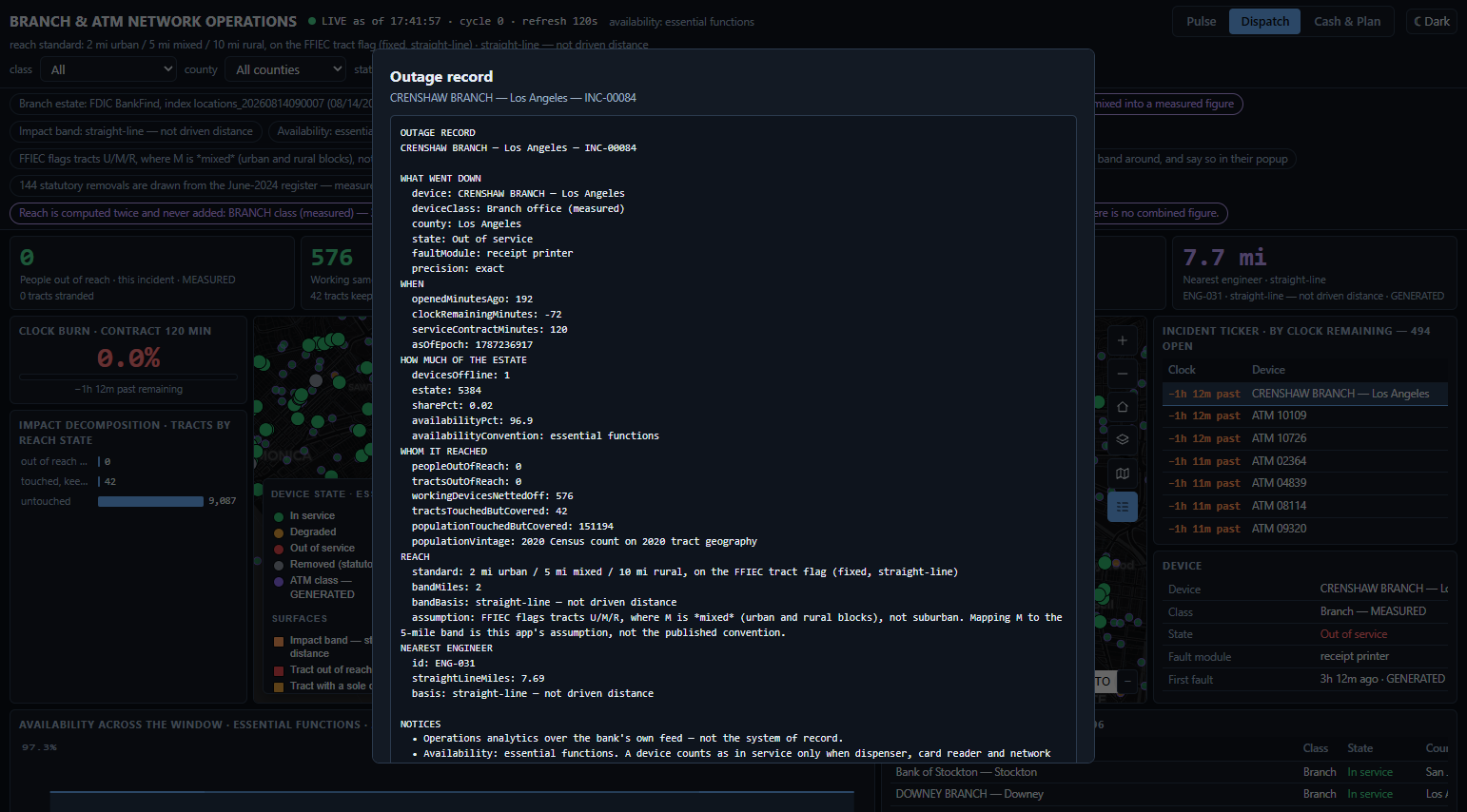Select the Dispatch tab

tap(1264, 22)
